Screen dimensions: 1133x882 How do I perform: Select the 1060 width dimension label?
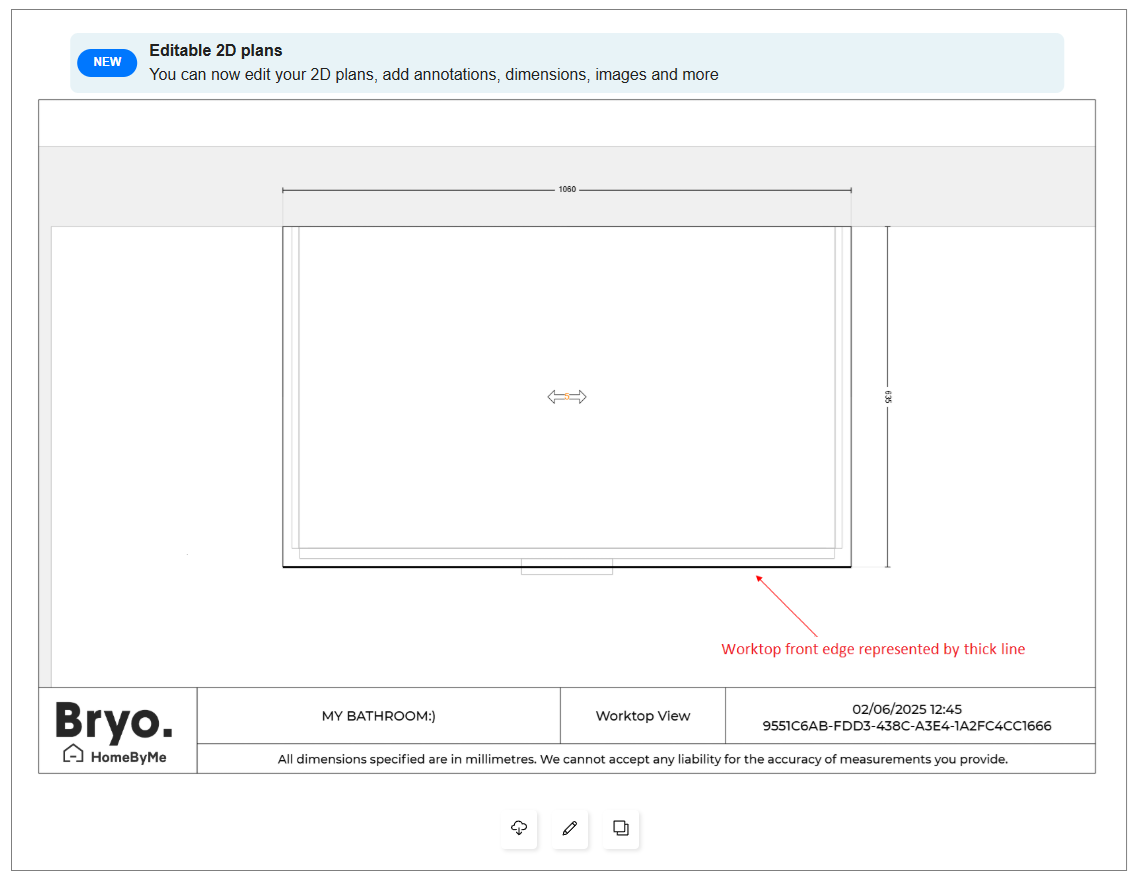567,189
